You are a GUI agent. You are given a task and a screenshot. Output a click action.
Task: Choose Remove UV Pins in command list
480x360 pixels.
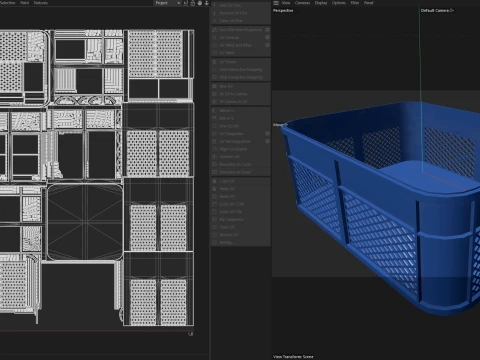[x=240, y=13]
